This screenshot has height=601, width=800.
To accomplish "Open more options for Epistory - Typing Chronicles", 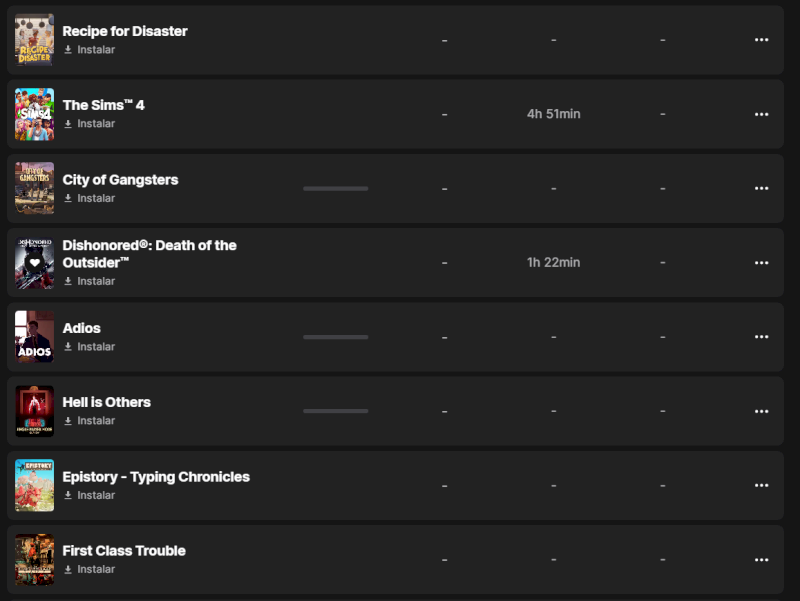I will [x=761, y=485].
